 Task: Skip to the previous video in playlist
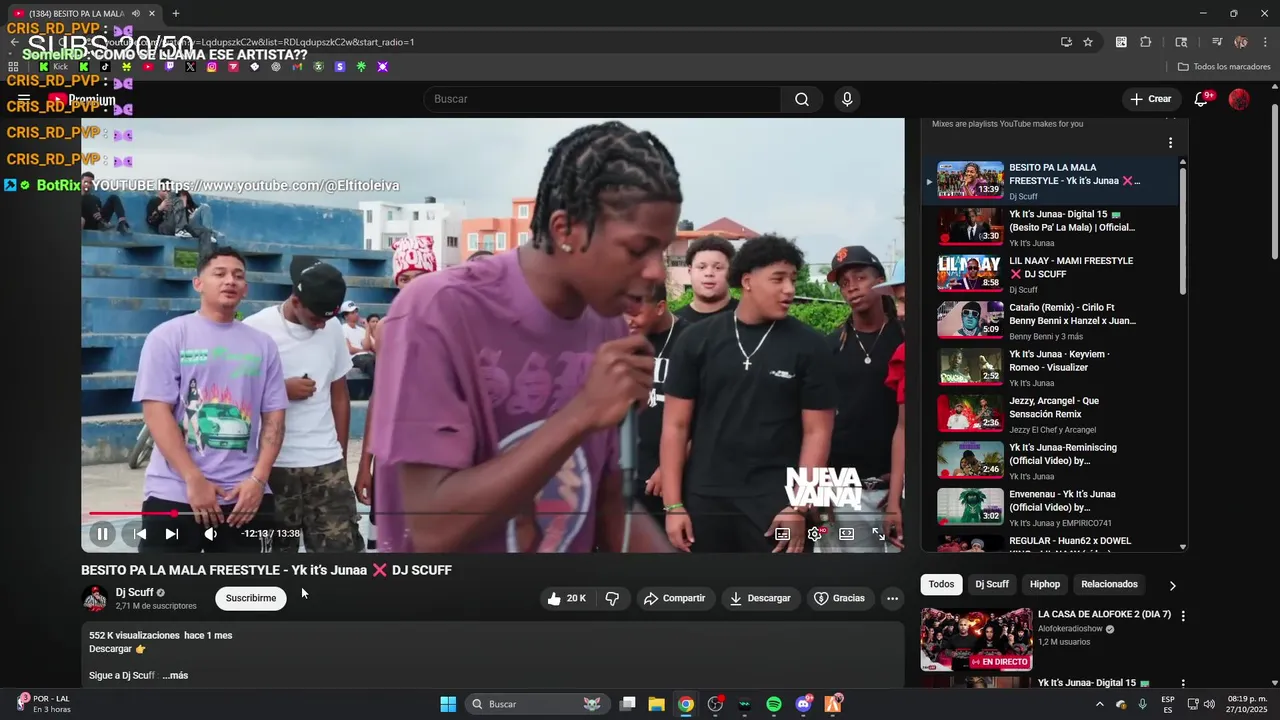click(x=140, y=534)
